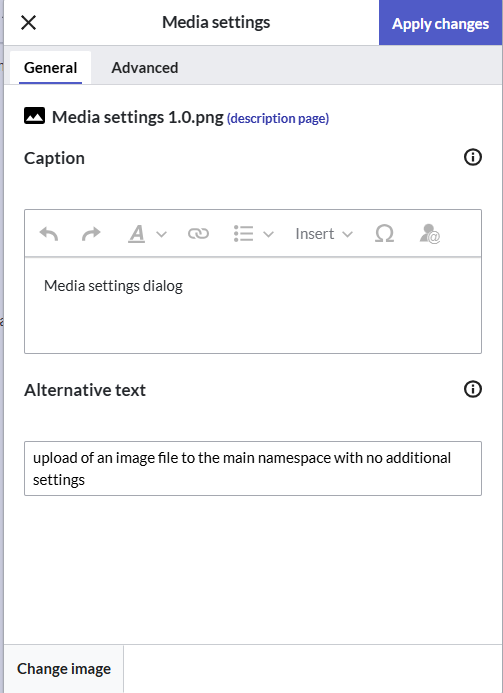Open the Insert menu
This screenshot has width=503, height=693.
(324, 233)
